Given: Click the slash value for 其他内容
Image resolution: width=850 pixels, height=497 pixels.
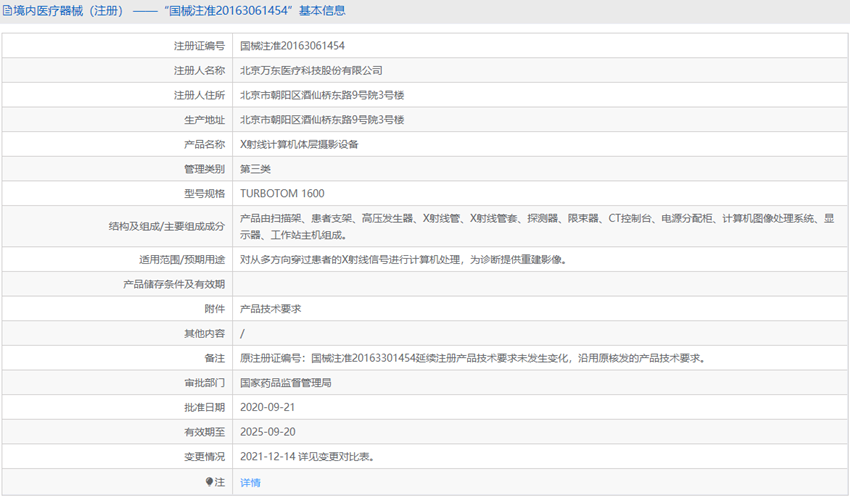Looking at the screenshot, I should click(x=242, y=334).
